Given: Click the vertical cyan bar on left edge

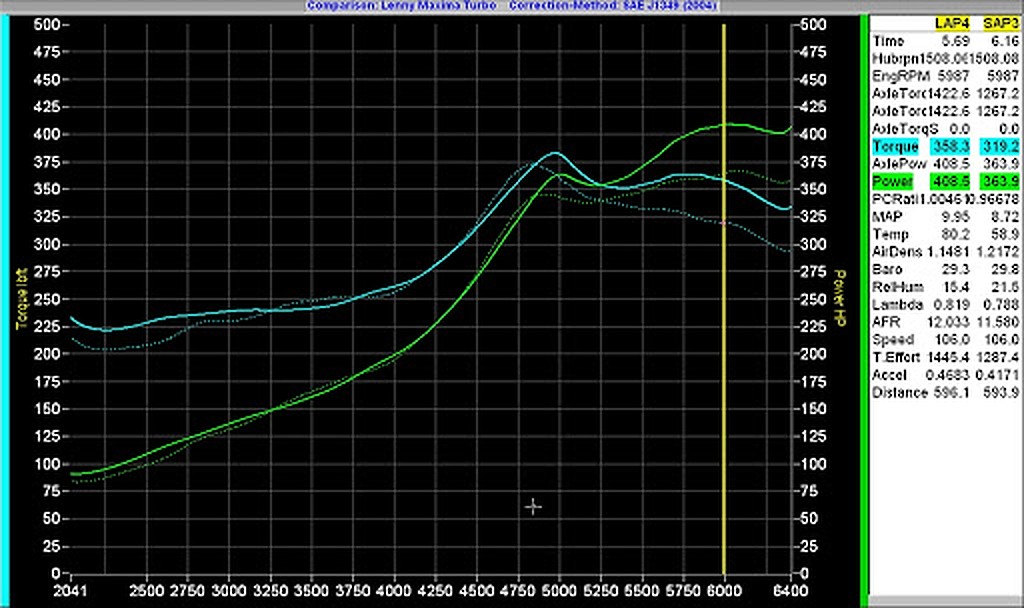Looking at the screenshot, I should click(5, 300).
